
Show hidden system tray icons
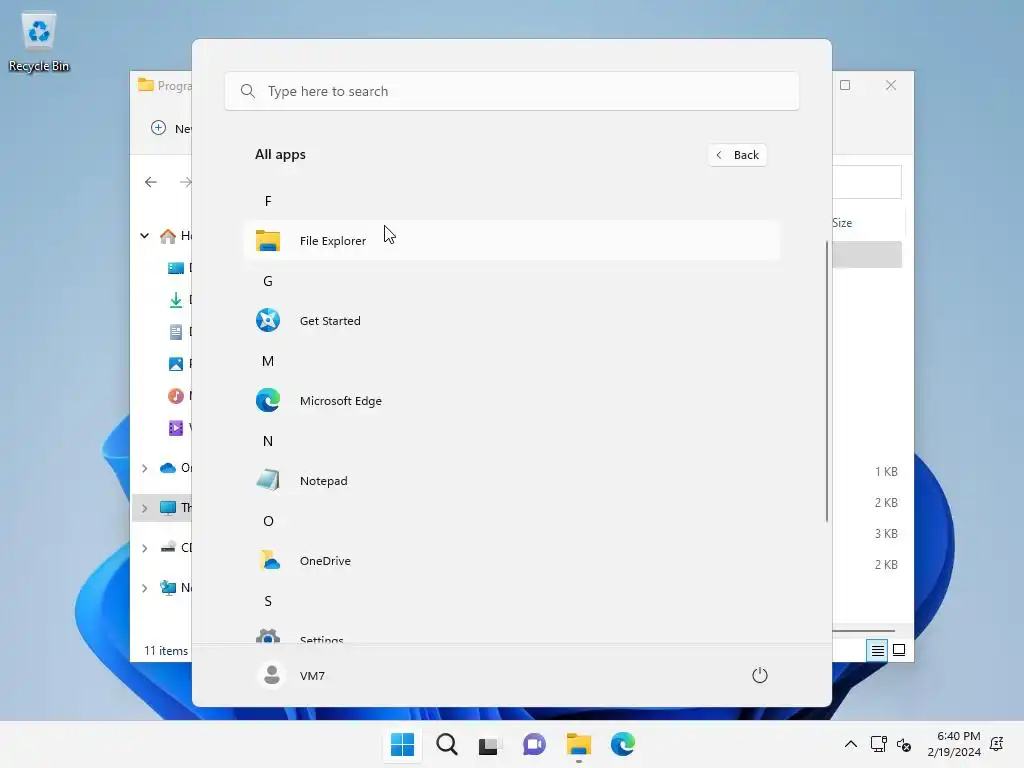[851, 744]
